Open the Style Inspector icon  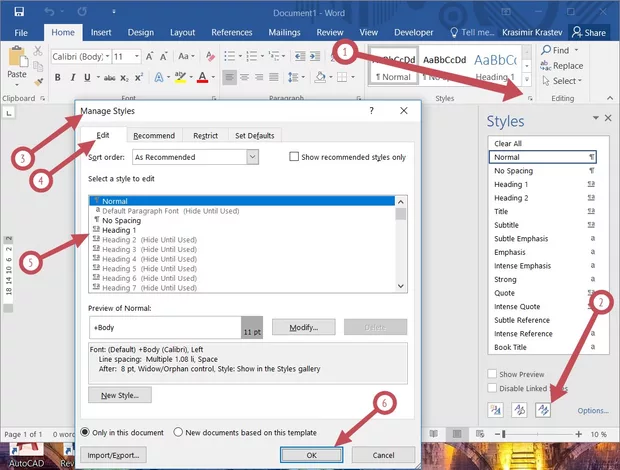coord(520,409)
